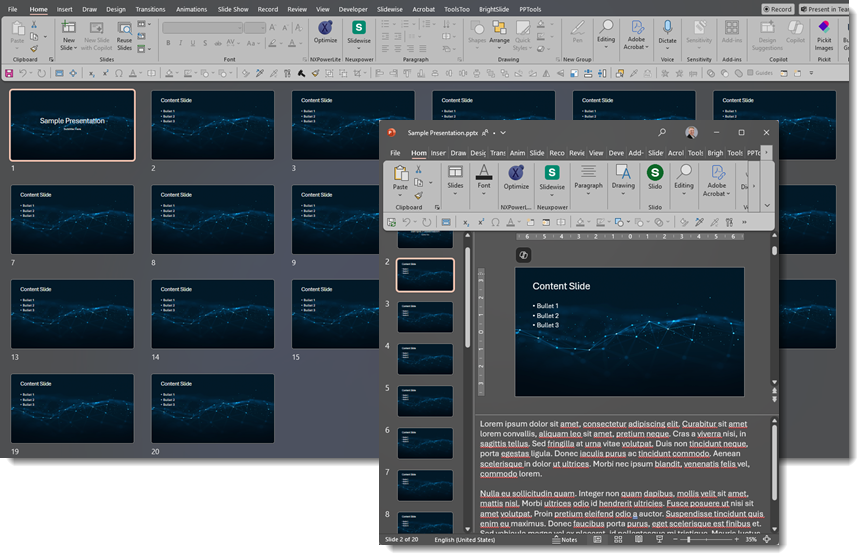Open BrightSlide tab in back window
The width and height of the screenshot is (864, 560).
click(494, 9)
